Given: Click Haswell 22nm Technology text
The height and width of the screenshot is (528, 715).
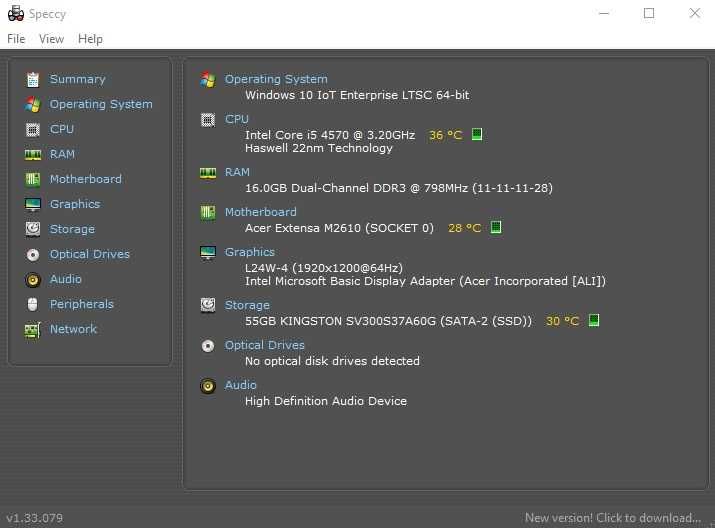Looking at the screenshot, I should click(319, 148).
